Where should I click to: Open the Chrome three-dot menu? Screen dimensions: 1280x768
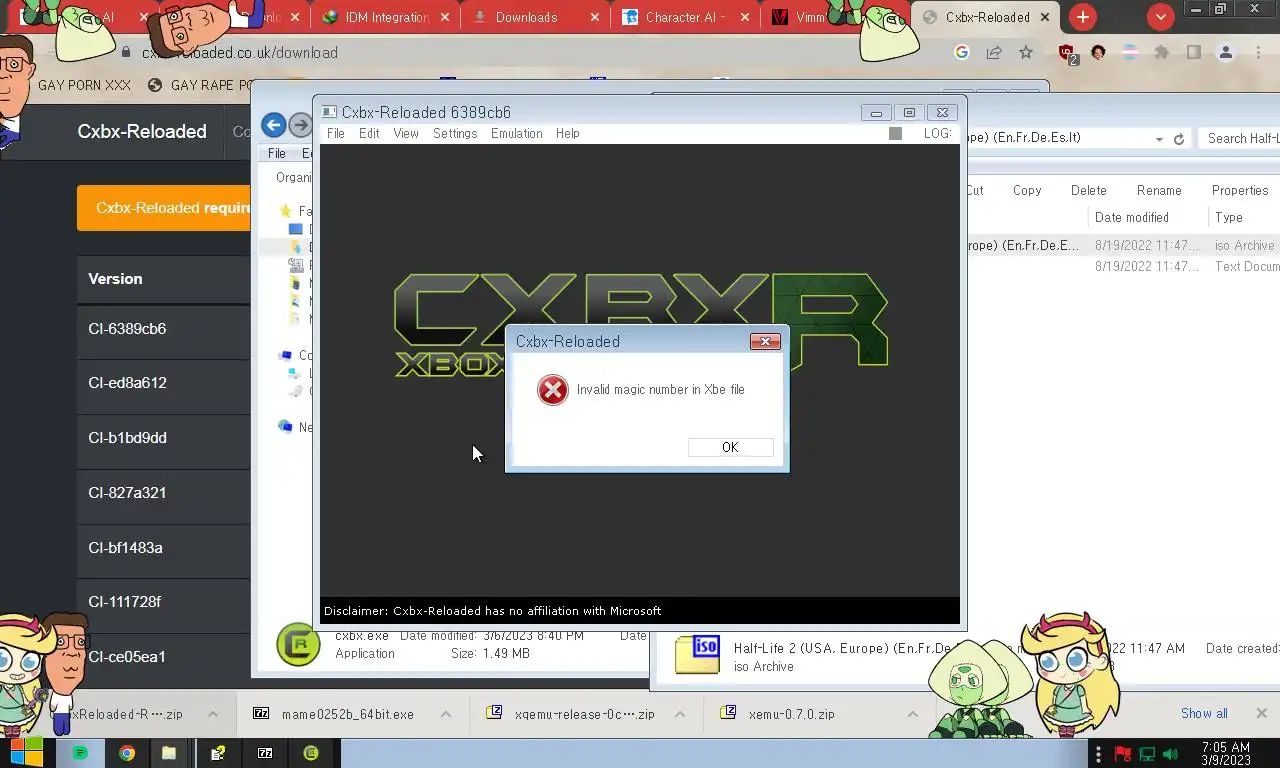click(1258, 53)
